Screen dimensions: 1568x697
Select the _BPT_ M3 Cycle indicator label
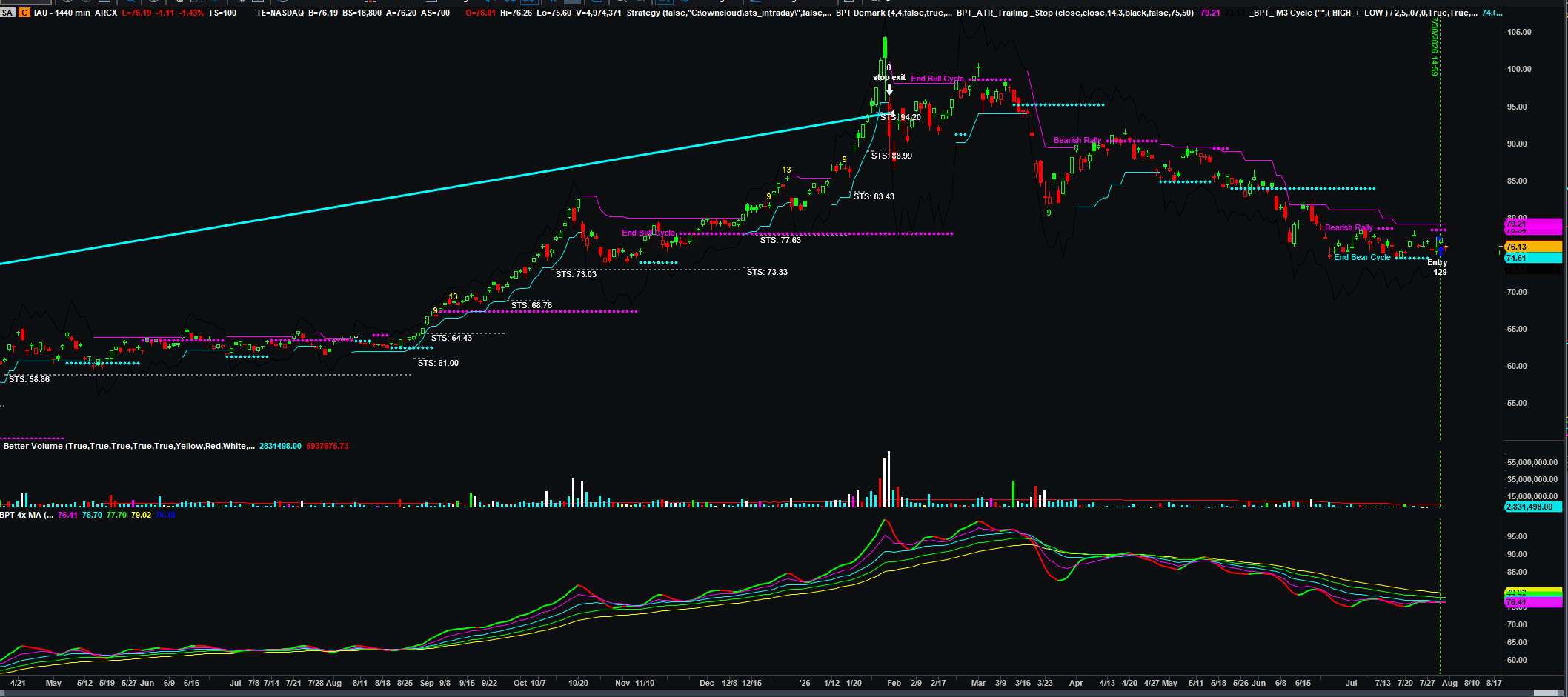[x=1363, y=13]
